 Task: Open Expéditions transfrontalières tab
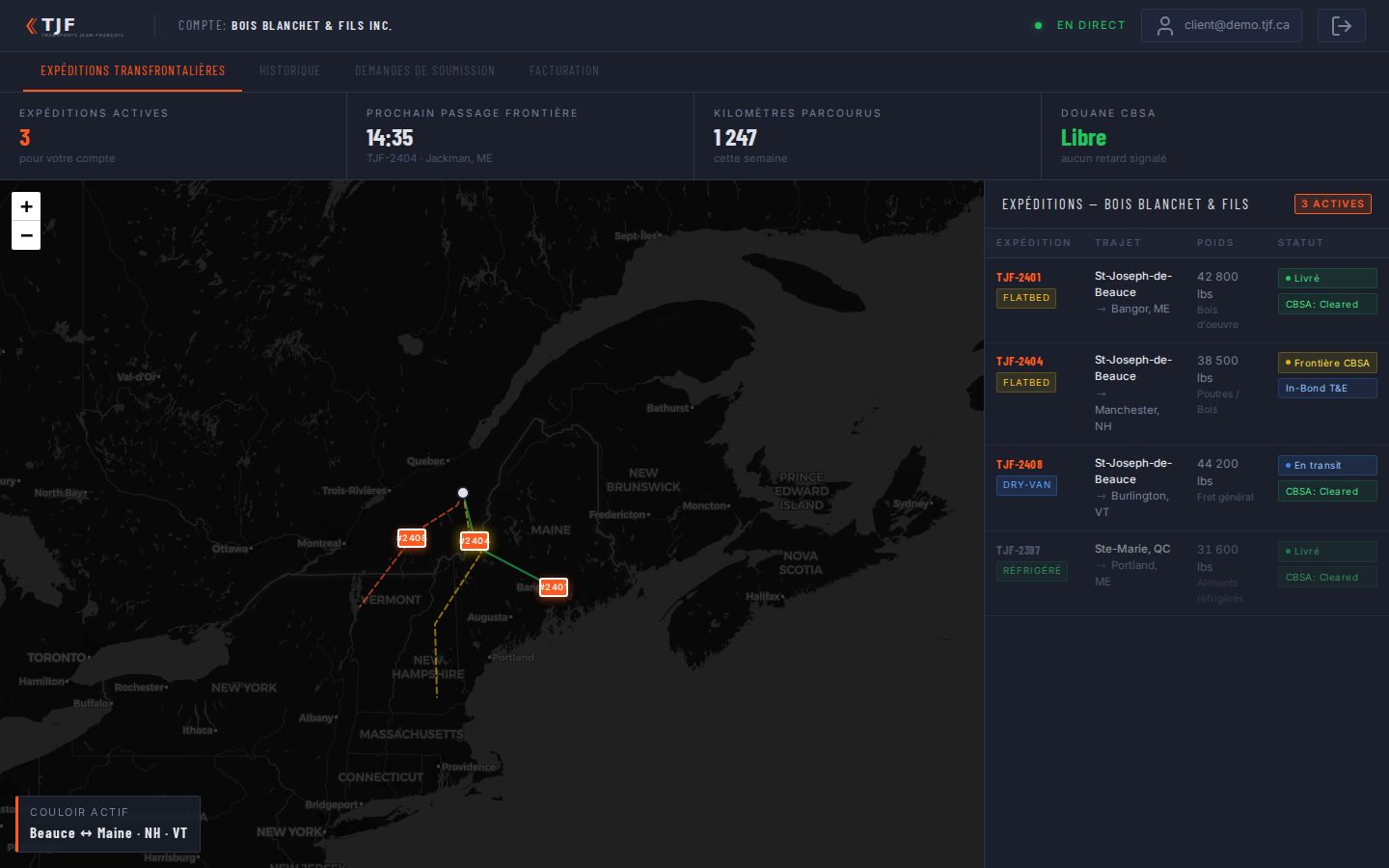133,71
